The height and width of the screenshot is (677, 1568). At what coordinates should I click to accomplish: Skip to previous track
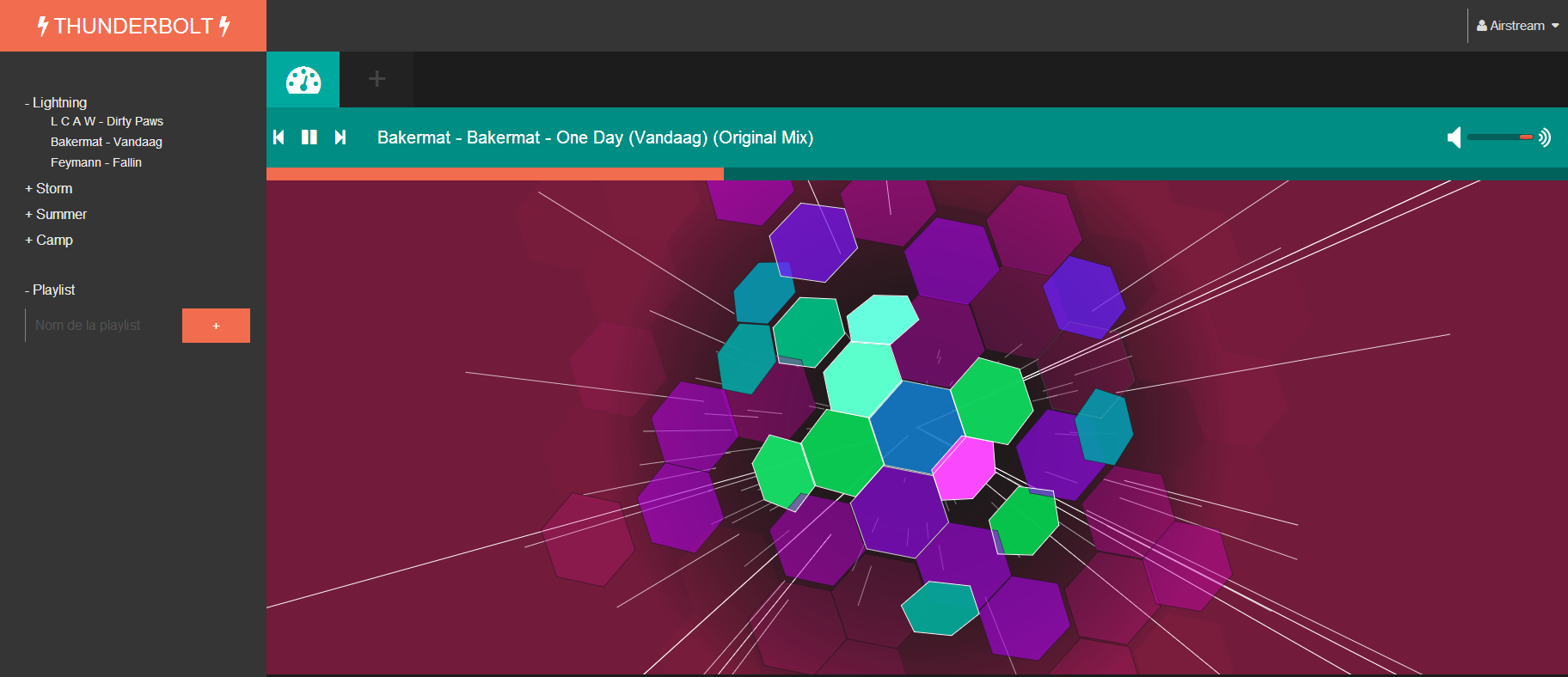tap(279, 137)
